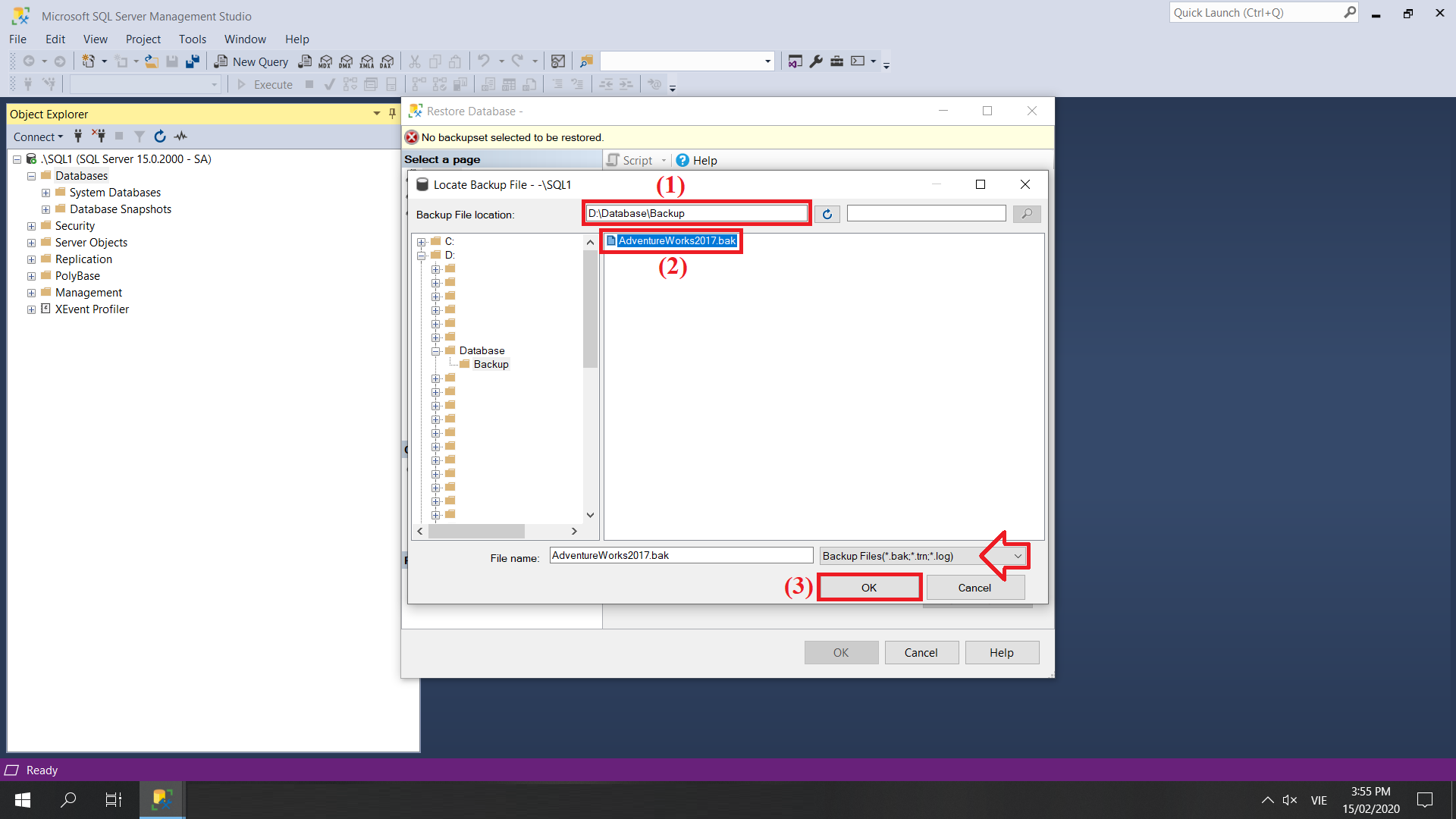The image size is (1456, 819).
Task: Refresh the backup file location listing
Action: [x=827, y=213]
